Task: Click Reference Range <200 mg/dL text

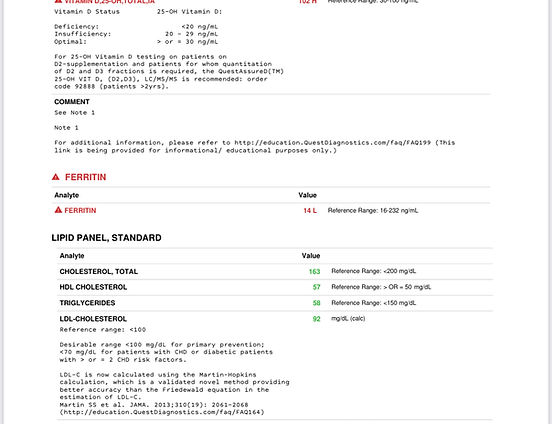Action: coord(374,271)
